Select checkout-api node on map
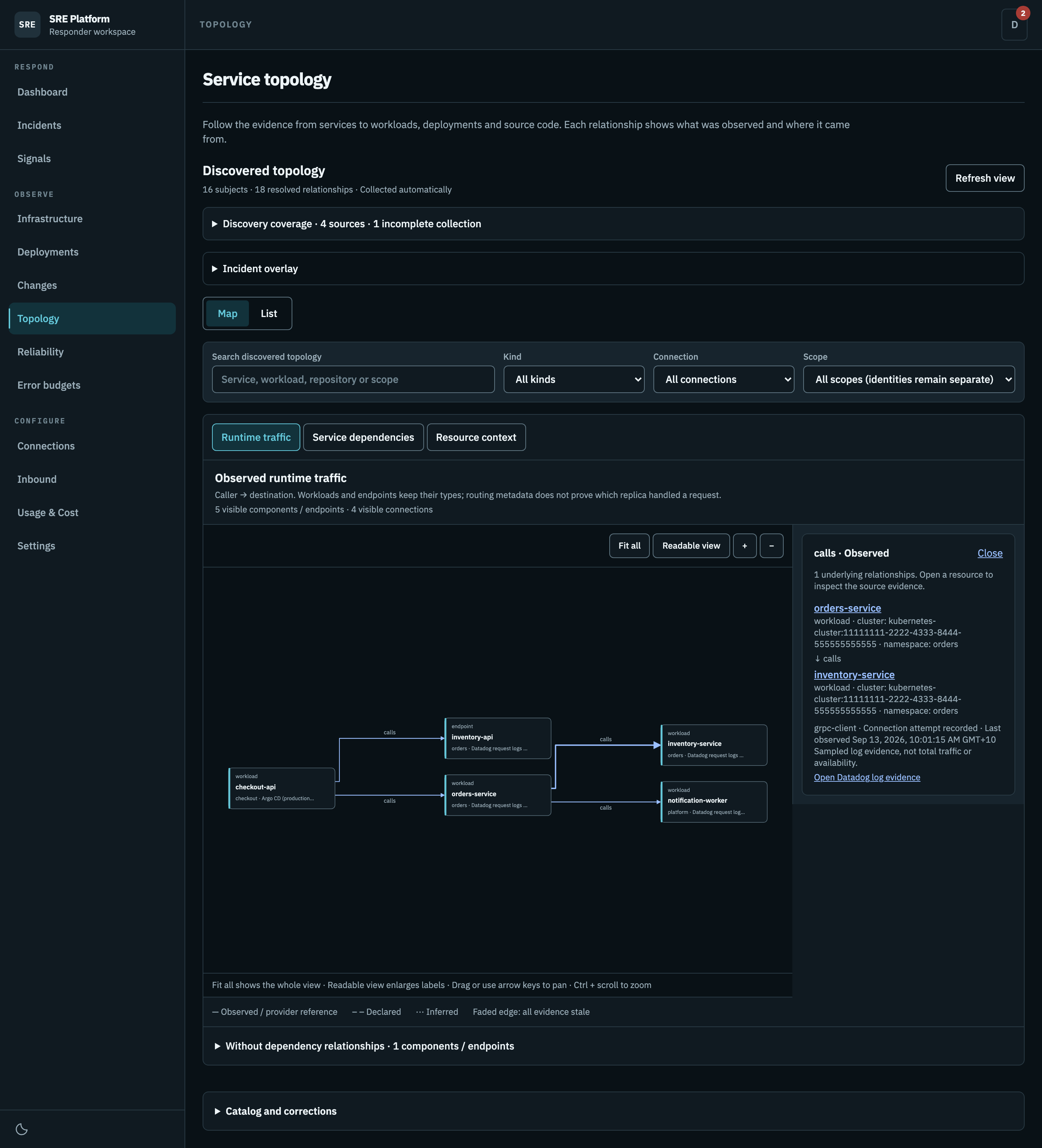The width and height of the screenshot is (1042, 1148). 282,788
